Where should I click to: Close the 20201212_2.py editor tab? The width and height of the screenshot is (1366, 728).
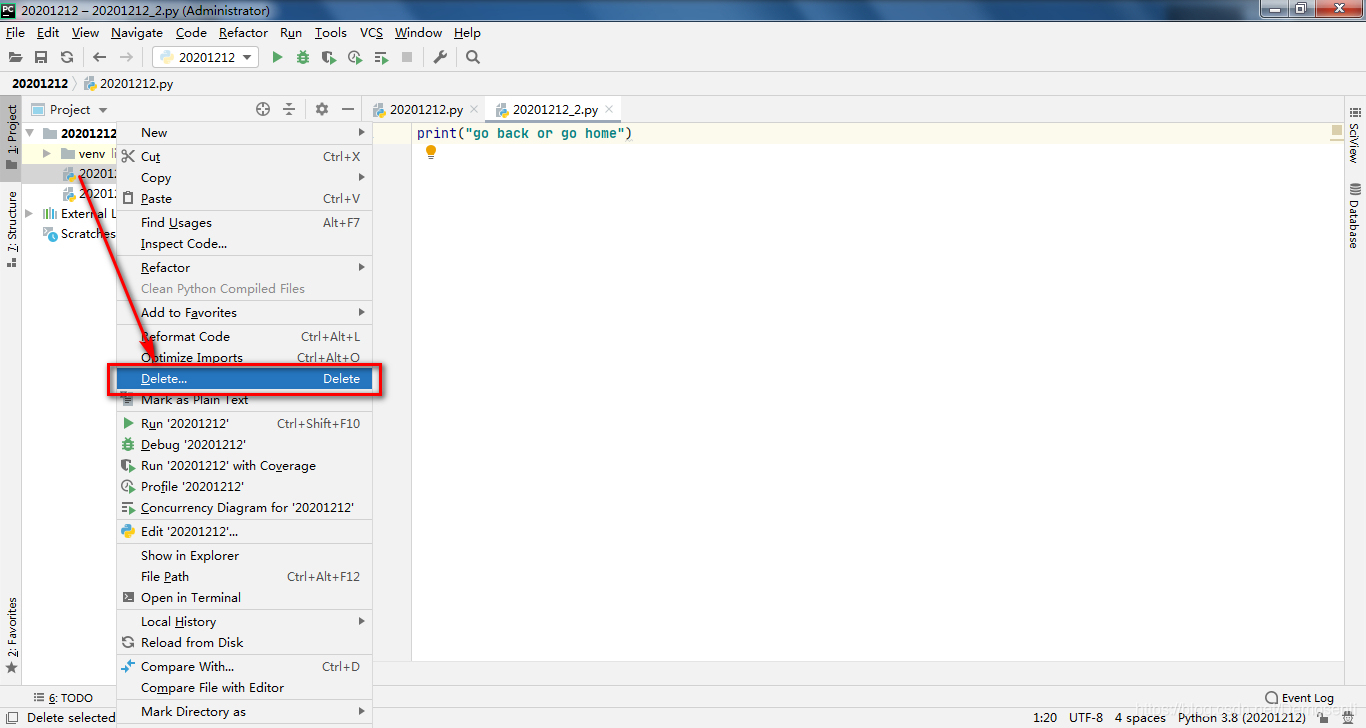click(607, 110)
